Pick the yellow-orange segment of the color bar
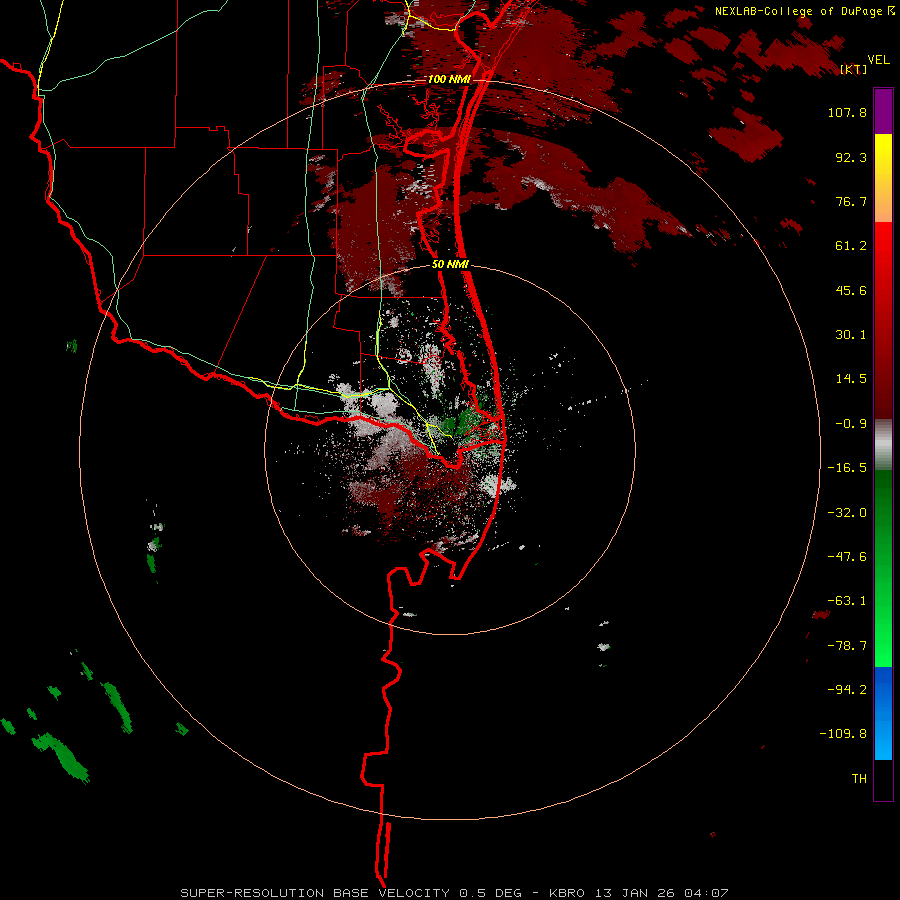The image size is (900, 900). click(x=883, y=178)
